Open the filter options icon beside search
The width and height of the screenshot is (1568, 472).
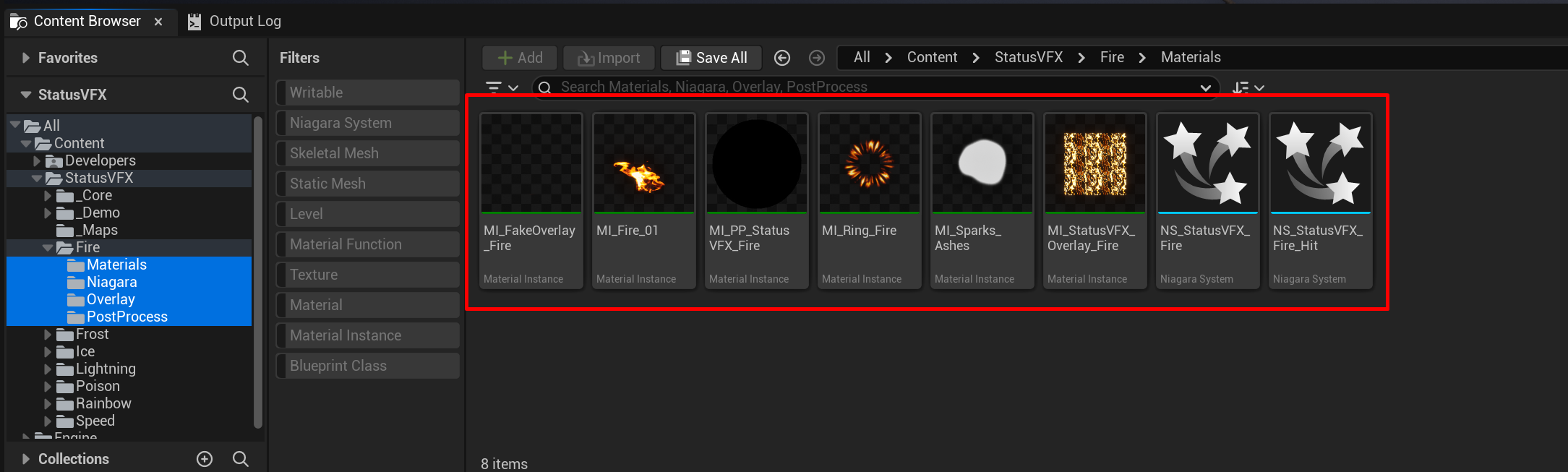click(x=502, y=87)
